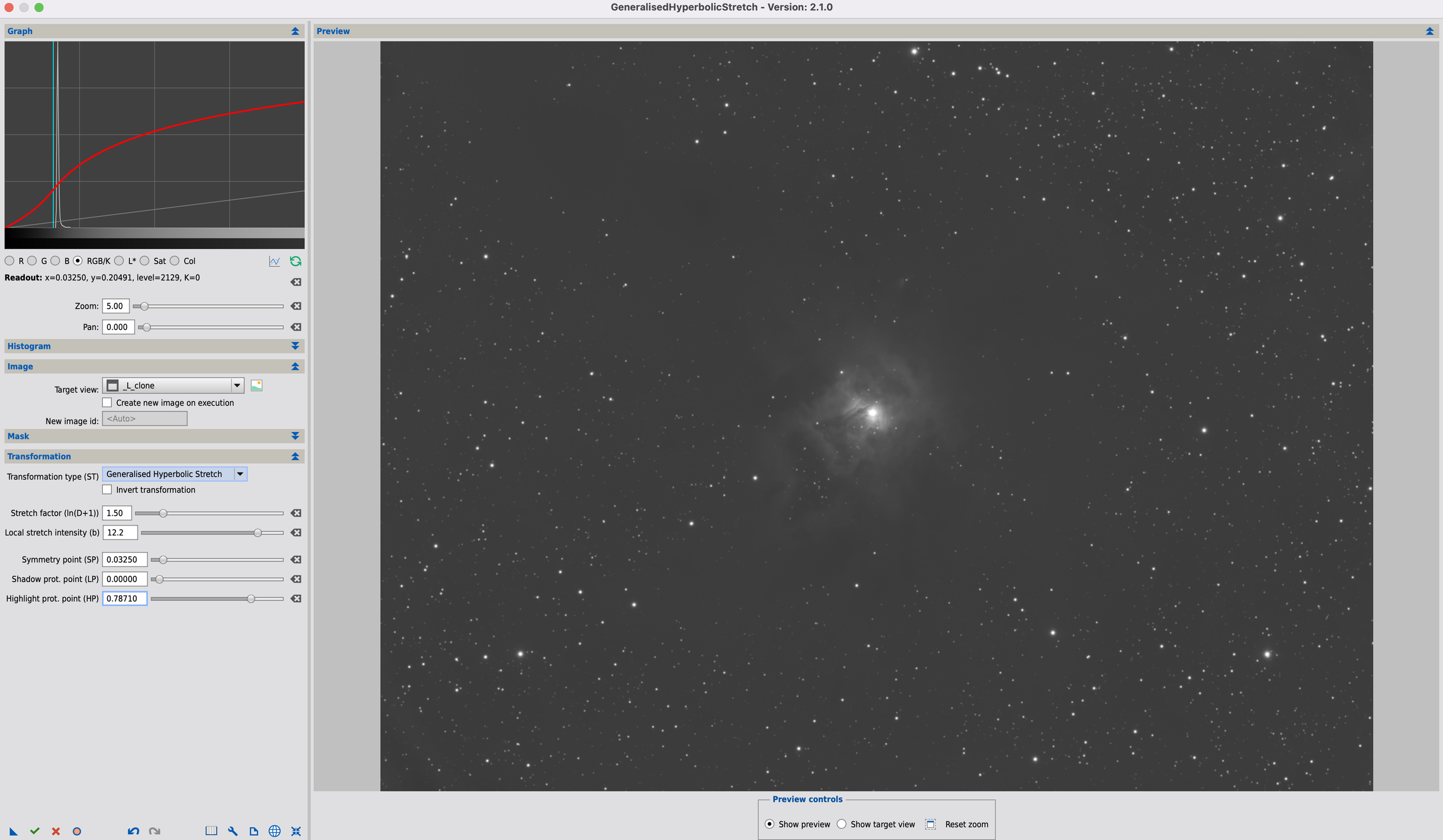Open the Transformation type dropdown
Image resolution: width=1443 pixels, height=840 pixels.
(240, 474)
